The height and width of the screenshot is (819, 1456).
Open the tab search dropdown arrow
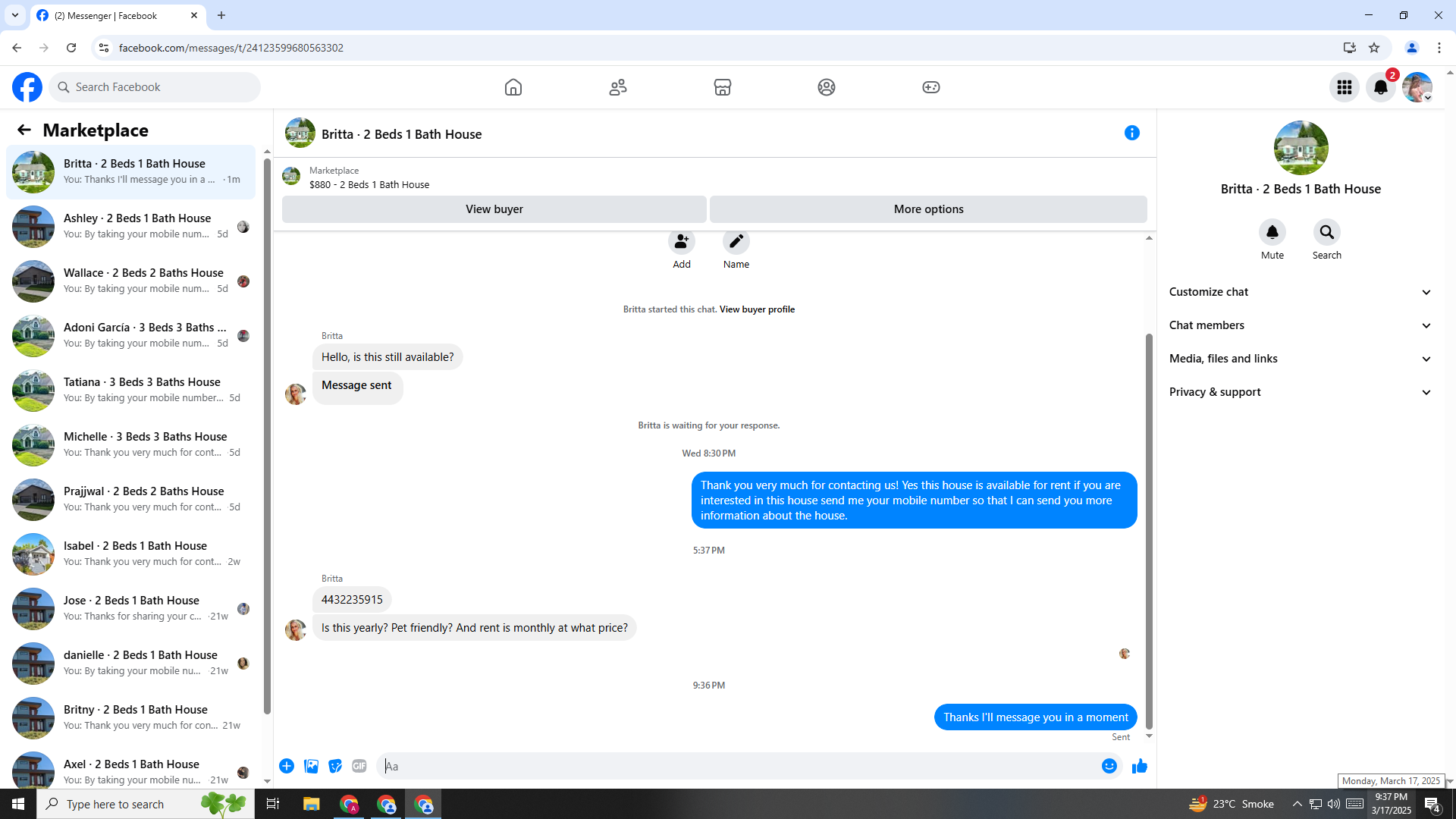(x=15, y=15)
